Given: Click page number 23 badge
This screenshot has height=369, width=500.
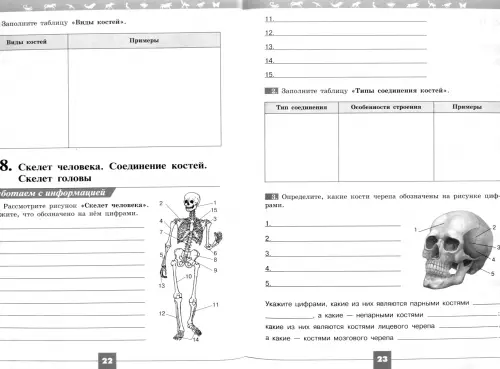Looking at the screenshot, I should coord(382,359).
